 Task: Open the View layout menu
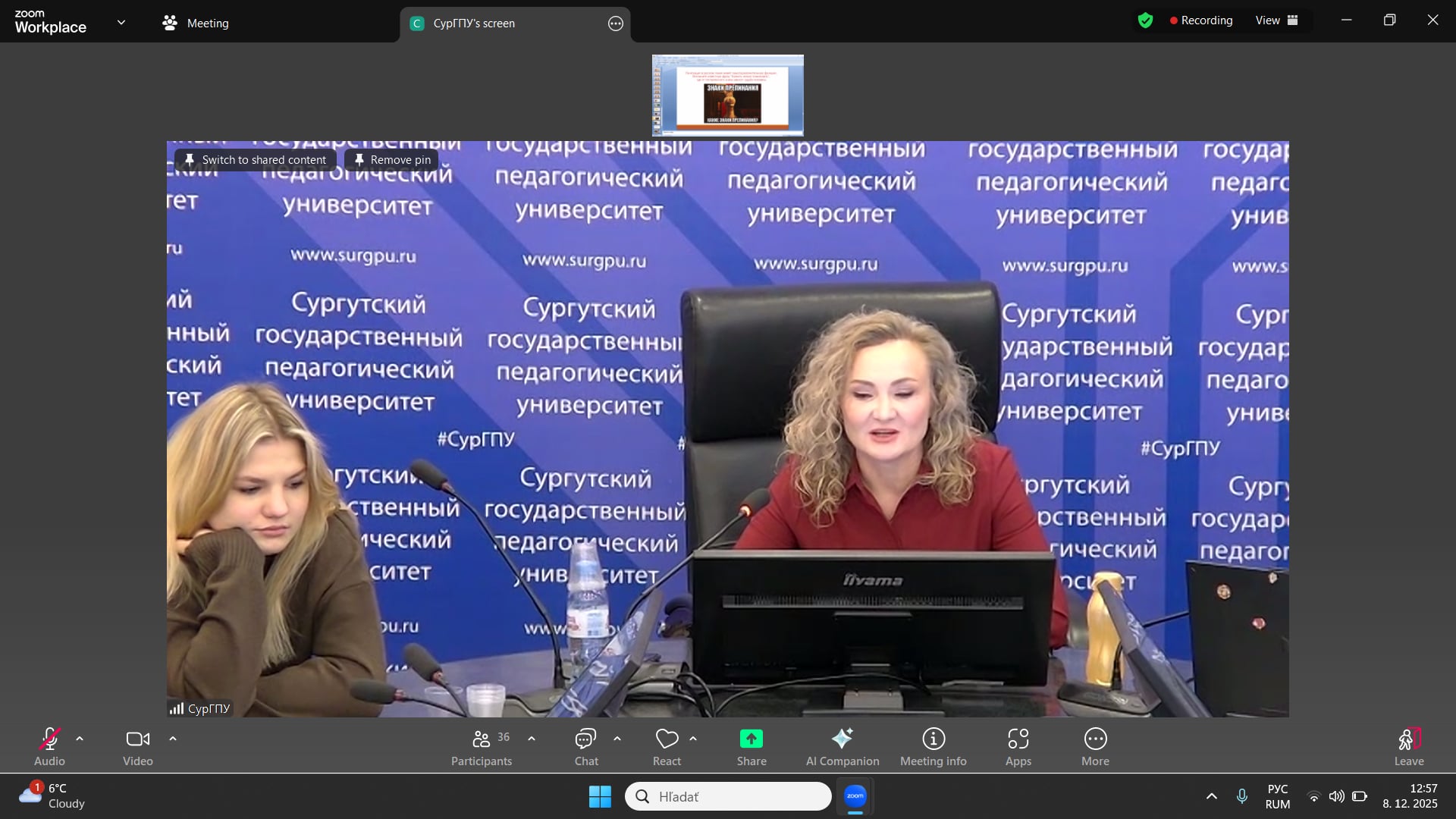pos(1276,20)
